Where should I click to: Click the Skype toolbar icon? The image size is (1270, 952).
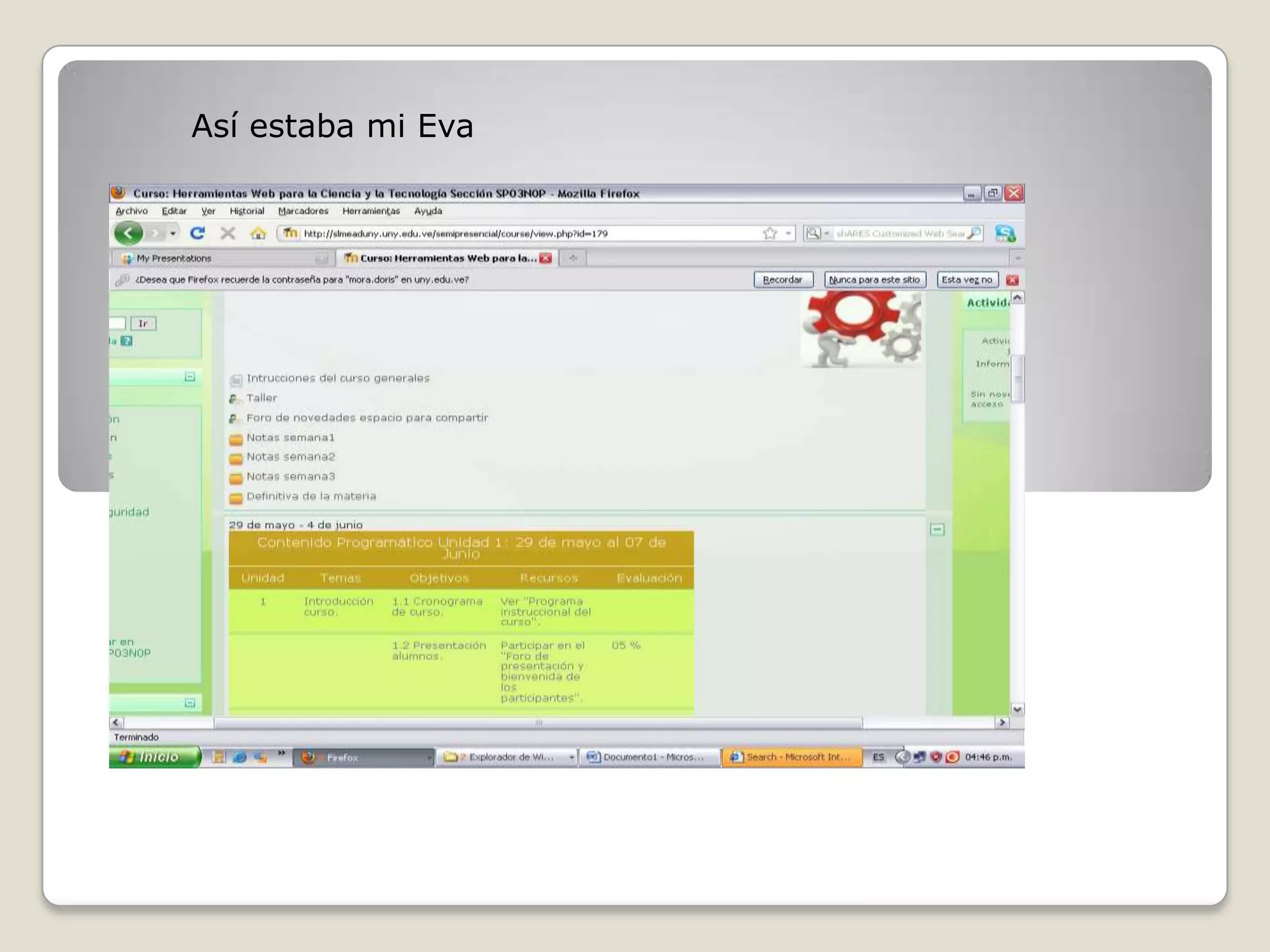1005,233
